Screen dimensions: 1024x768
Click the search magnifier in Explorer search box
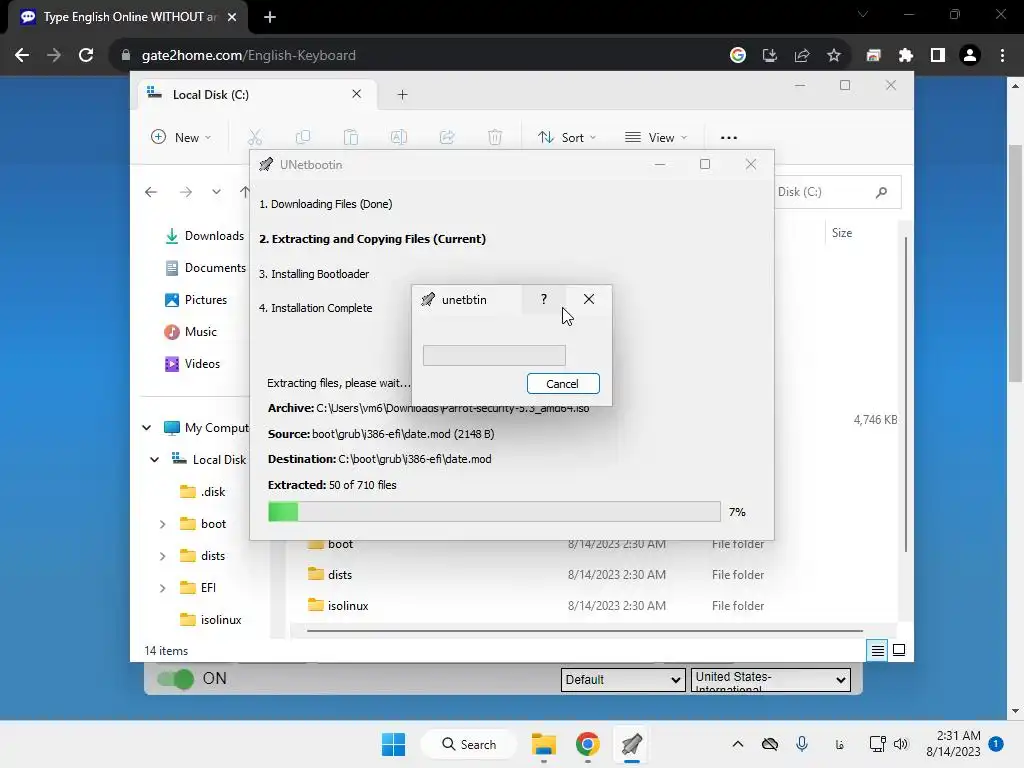pos(881,192)
